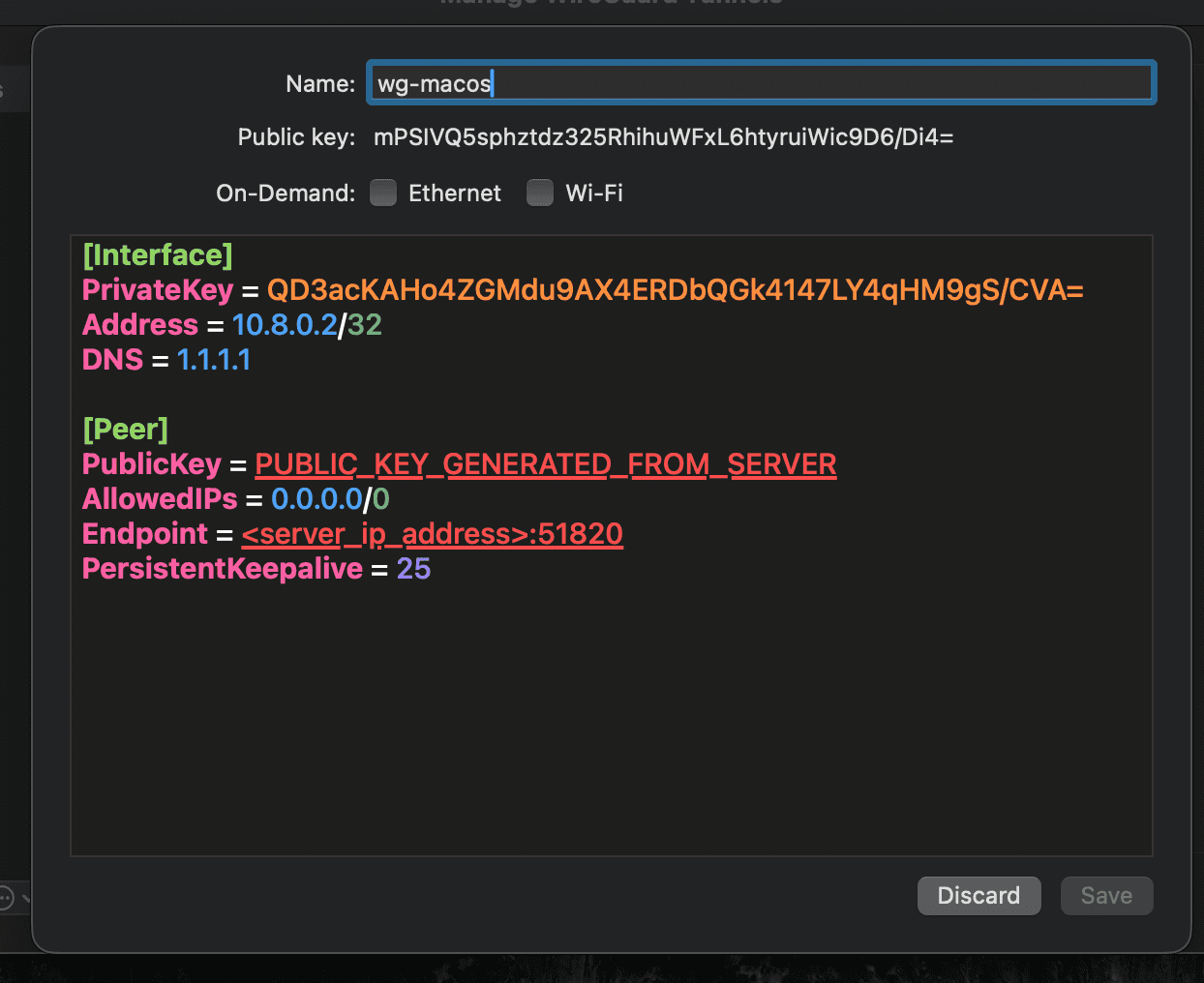Select the [Interface] section header
1204x983 pixels.
[x=158, y=254]
